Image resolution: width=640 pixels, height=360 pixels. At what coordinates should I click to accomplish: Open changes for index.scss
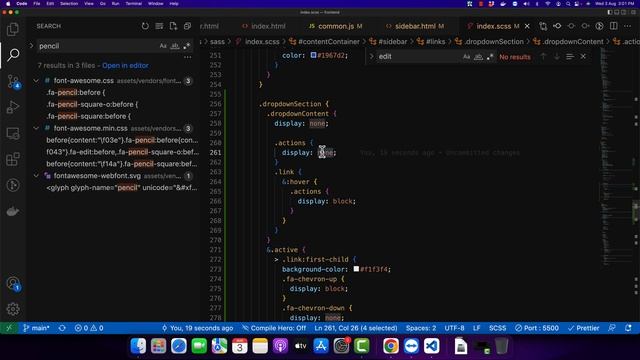click(543, 26)
